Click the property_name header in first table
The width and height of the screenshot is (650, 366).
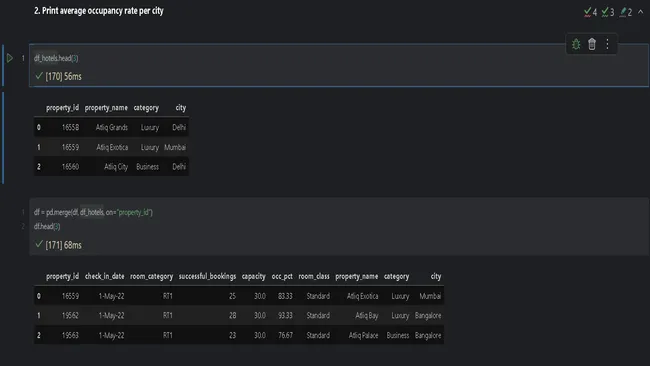(106, 108)
